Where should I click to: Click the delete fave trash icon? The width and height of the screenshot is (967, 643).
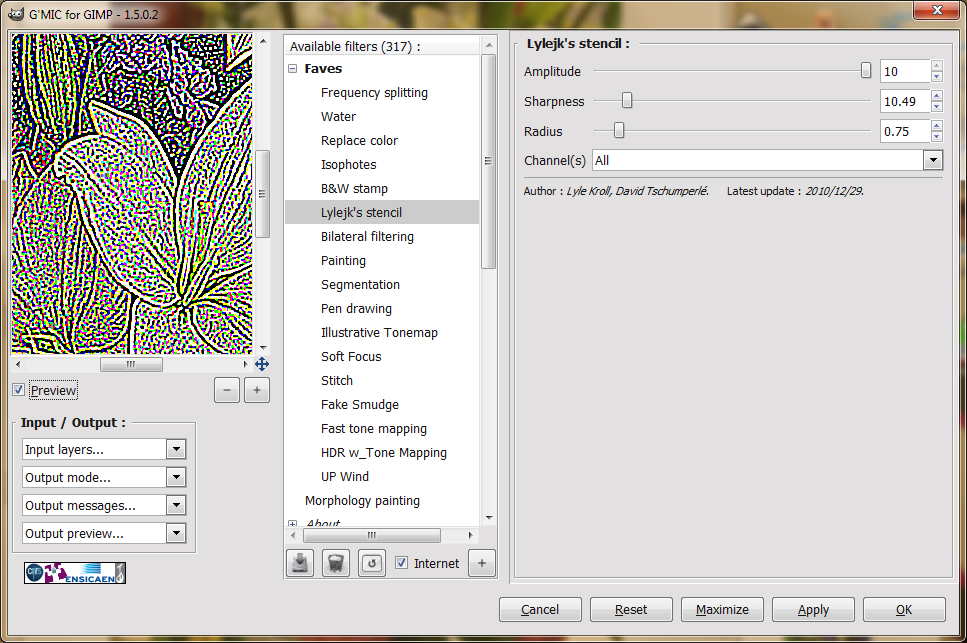point(335,563)
